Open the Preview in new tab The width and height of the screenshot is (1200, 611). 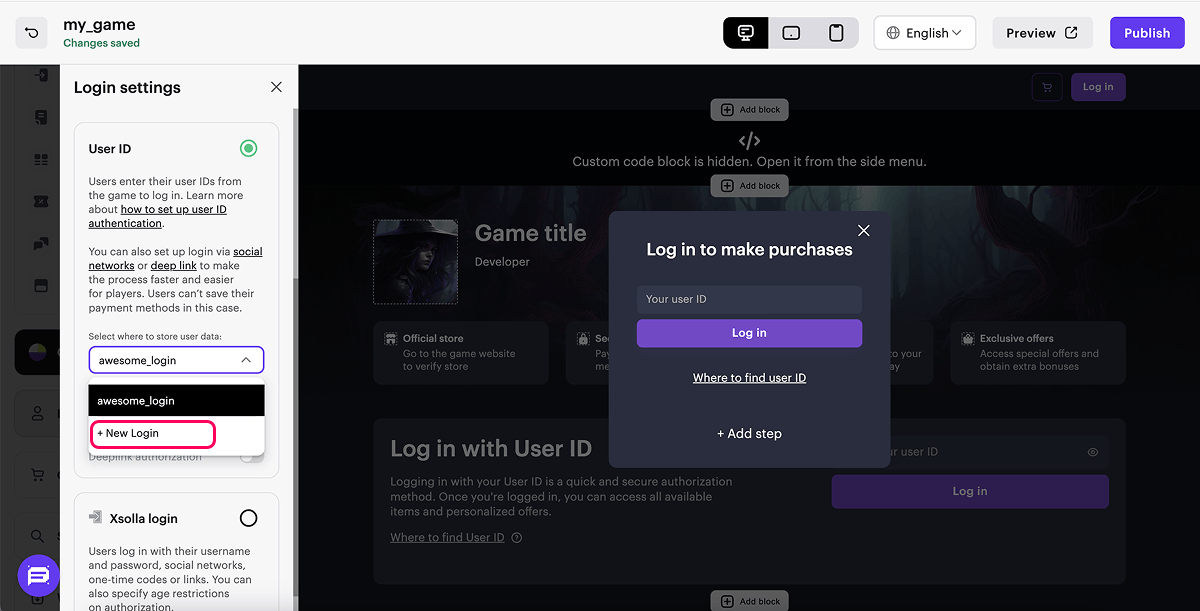(x=1041, y=33)
